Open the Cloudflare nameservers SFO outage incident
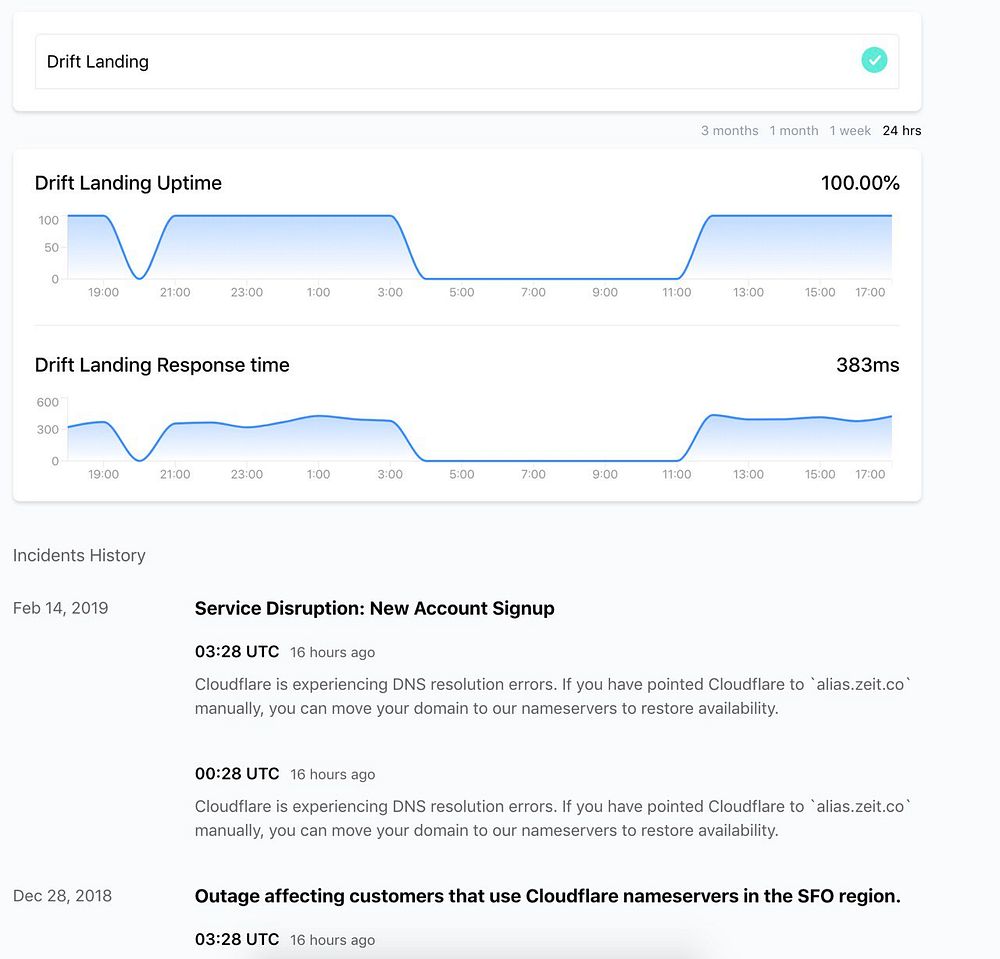The width and height of the screenshot is (1000, 959). (547, 896)
